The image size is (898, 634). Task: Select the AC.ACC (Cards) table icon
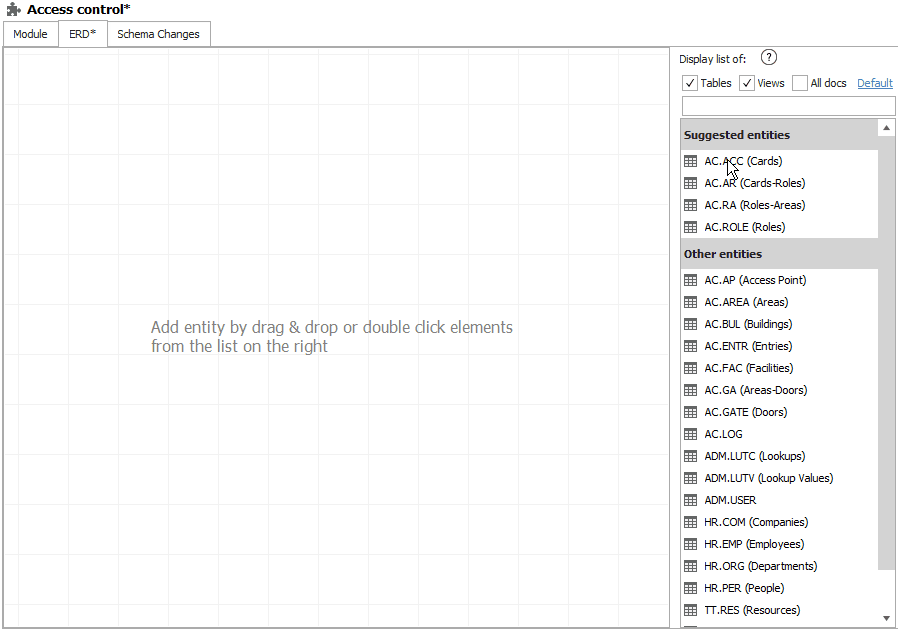690,160
